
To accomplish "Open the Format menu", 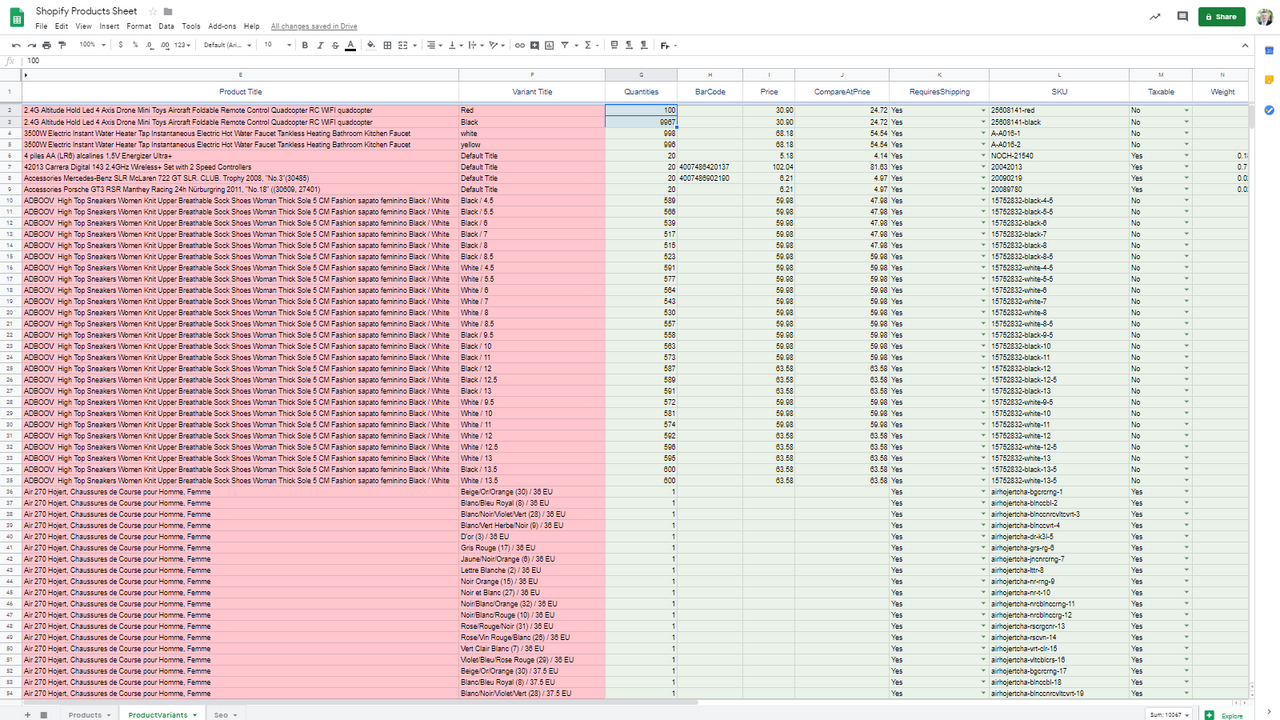I will pyautogui.click(x=139, y=26).
